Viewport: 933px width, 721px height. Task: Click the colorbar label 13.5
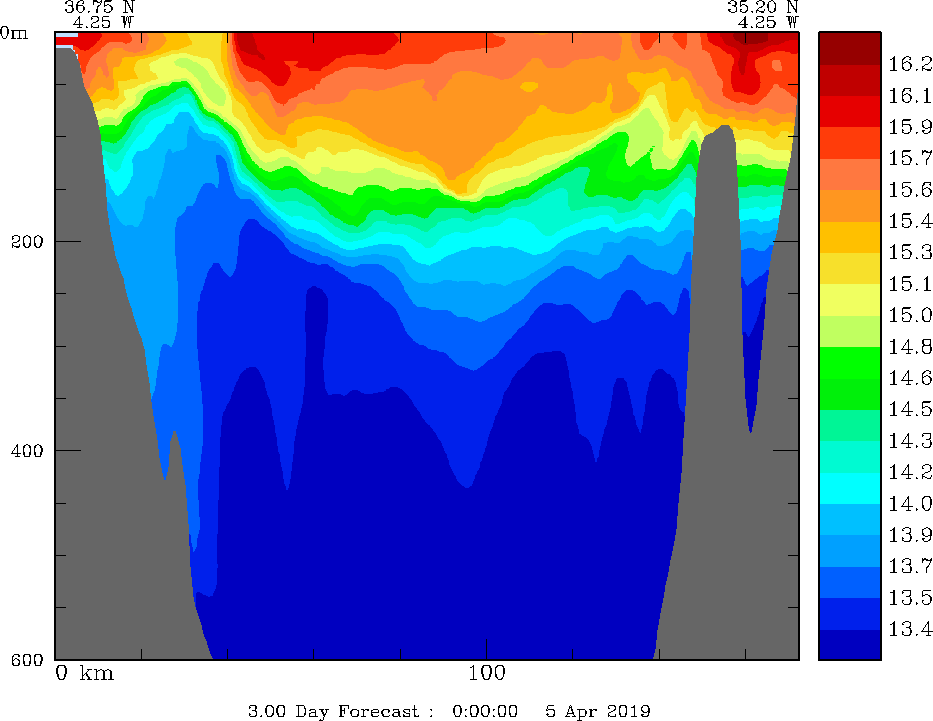click(910, 598)
